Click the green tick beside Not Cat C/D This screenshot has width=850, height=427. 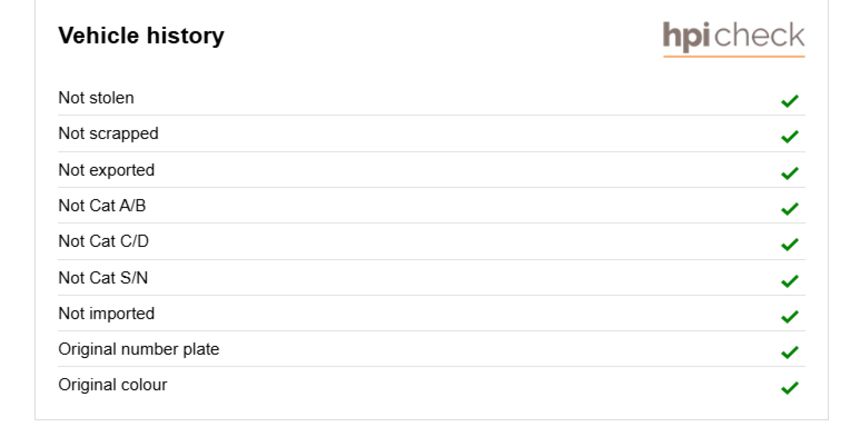[x=790, y=244]
